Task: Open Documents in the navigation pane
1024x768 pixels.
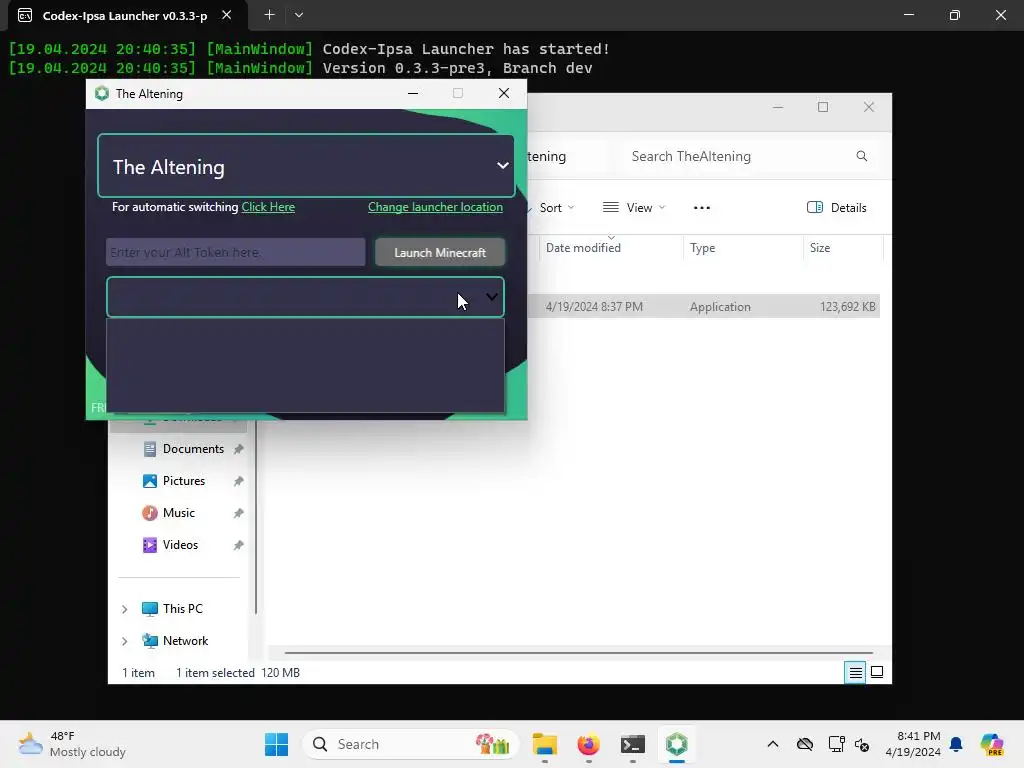Action: pos(193,449)
